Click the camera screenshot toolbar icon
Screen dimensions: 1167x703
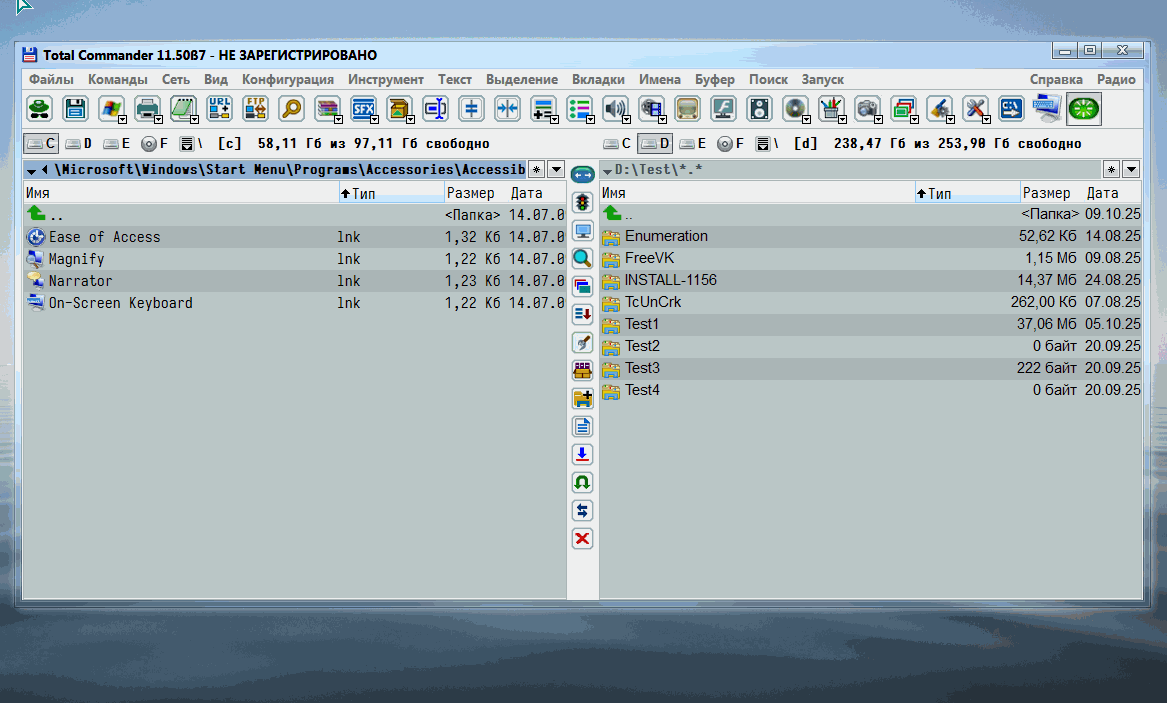(867, 108)
